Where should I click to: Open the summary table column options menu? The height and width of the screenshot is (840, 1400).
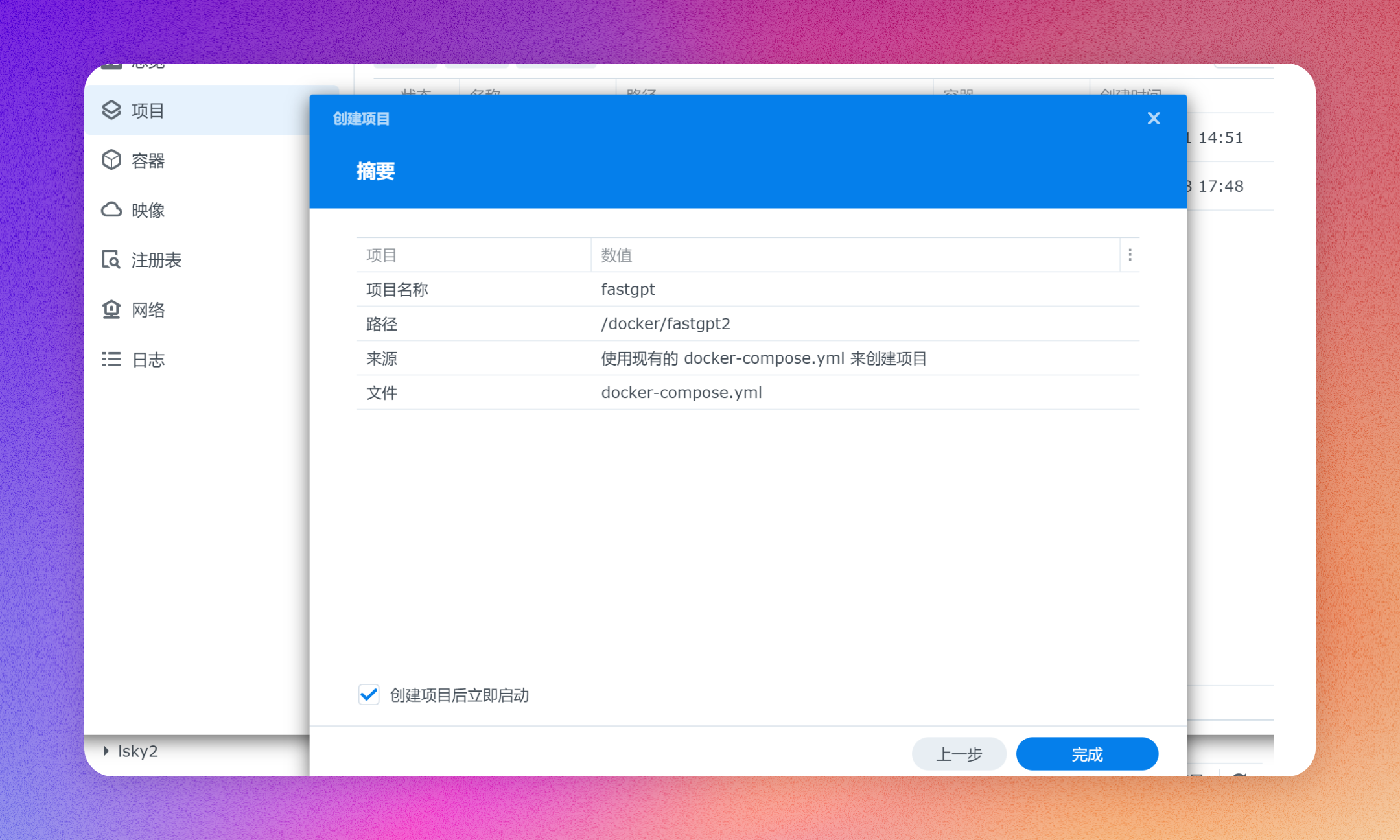pos(1130,255)
